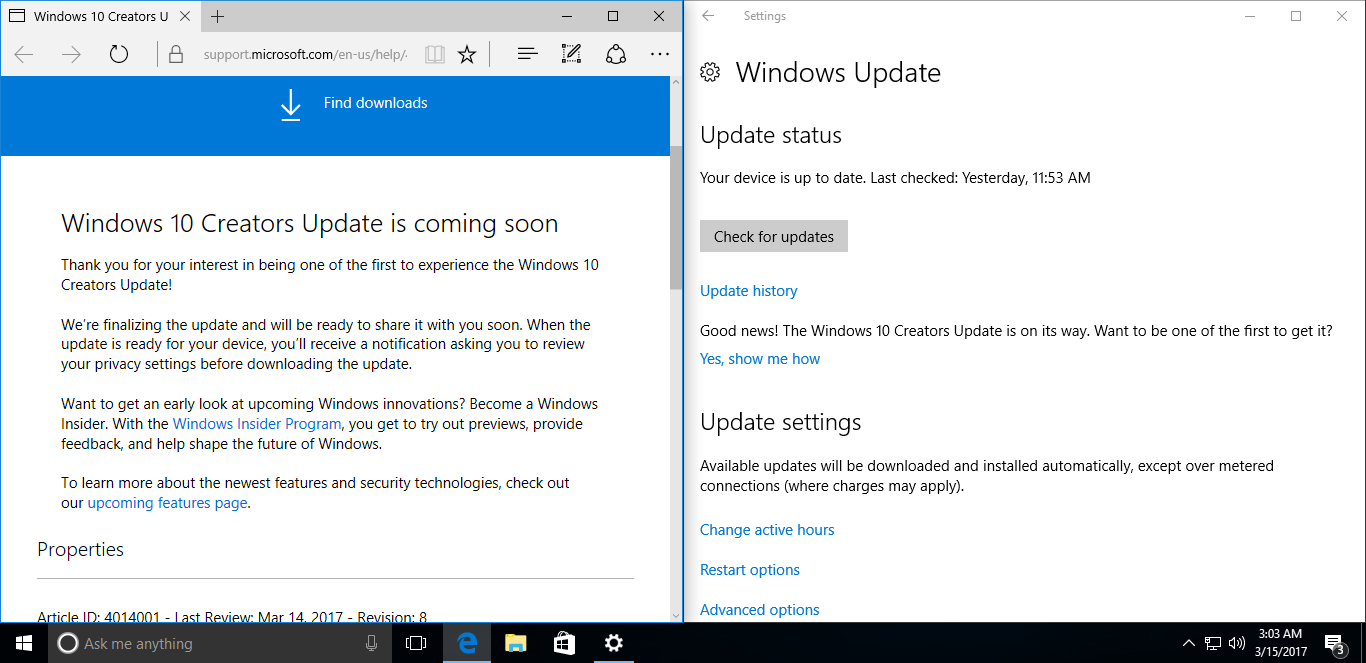Click the Update status heading

click(771, 135)
